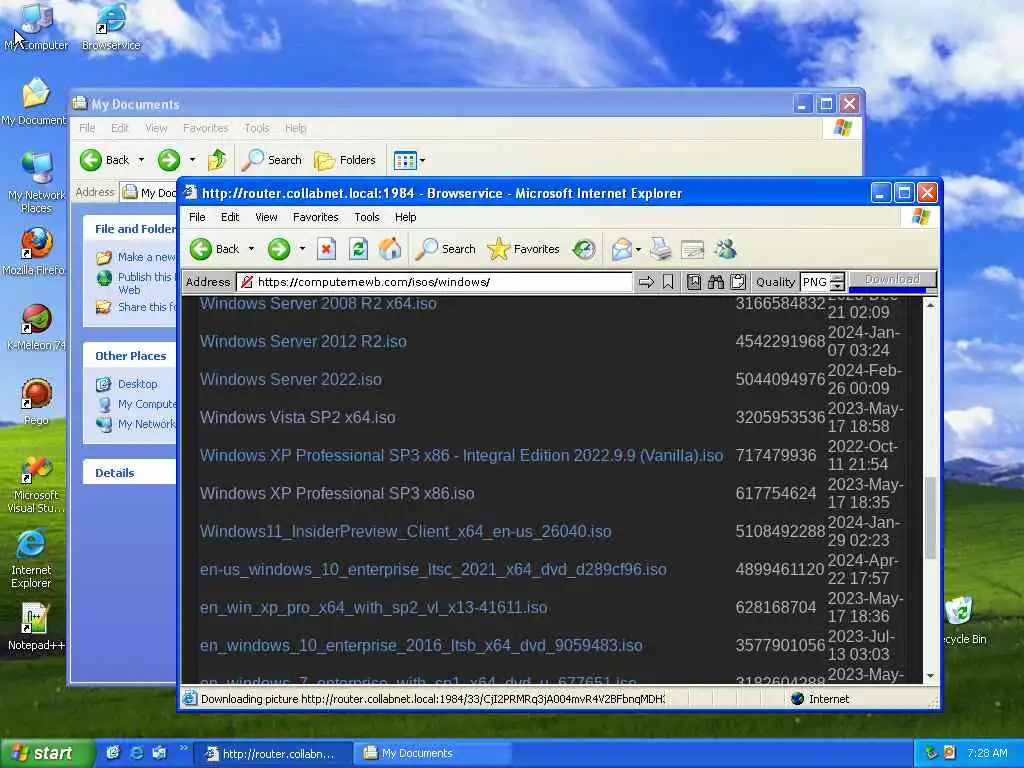Screen dimensions: 1024x768
Task: Click the Browservice address URL field
Action: [x=434, y=282]
